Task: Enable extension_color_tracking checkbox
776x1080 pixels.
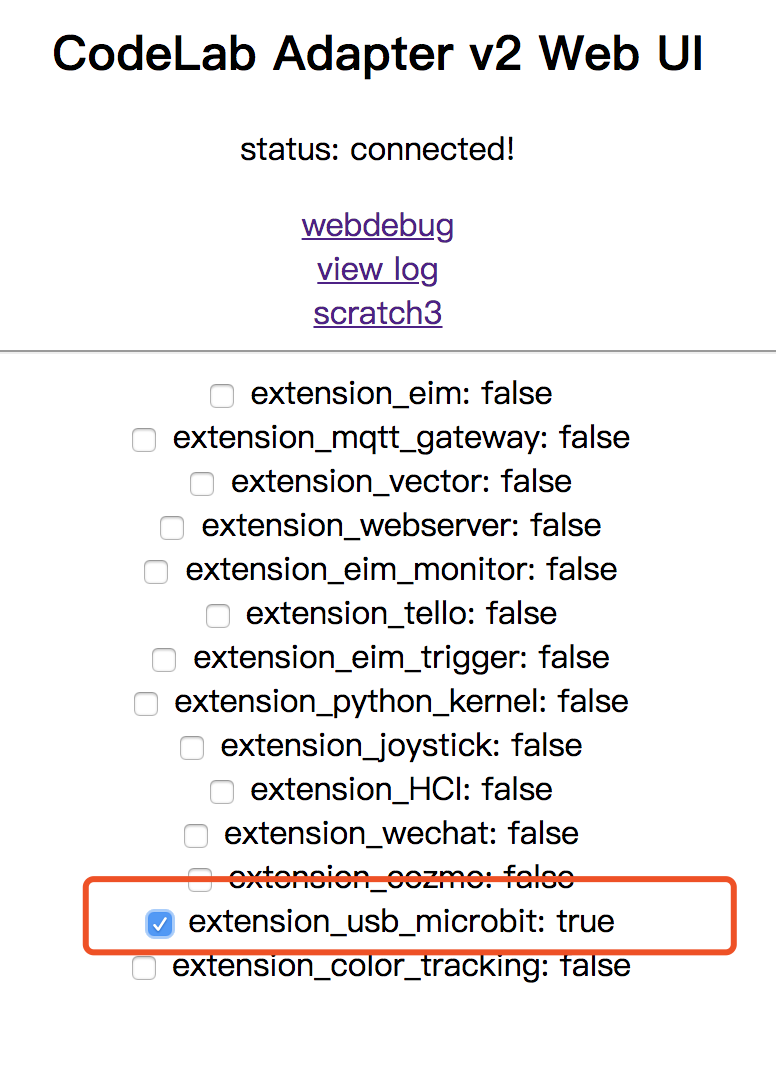Action: pos(145,968)
